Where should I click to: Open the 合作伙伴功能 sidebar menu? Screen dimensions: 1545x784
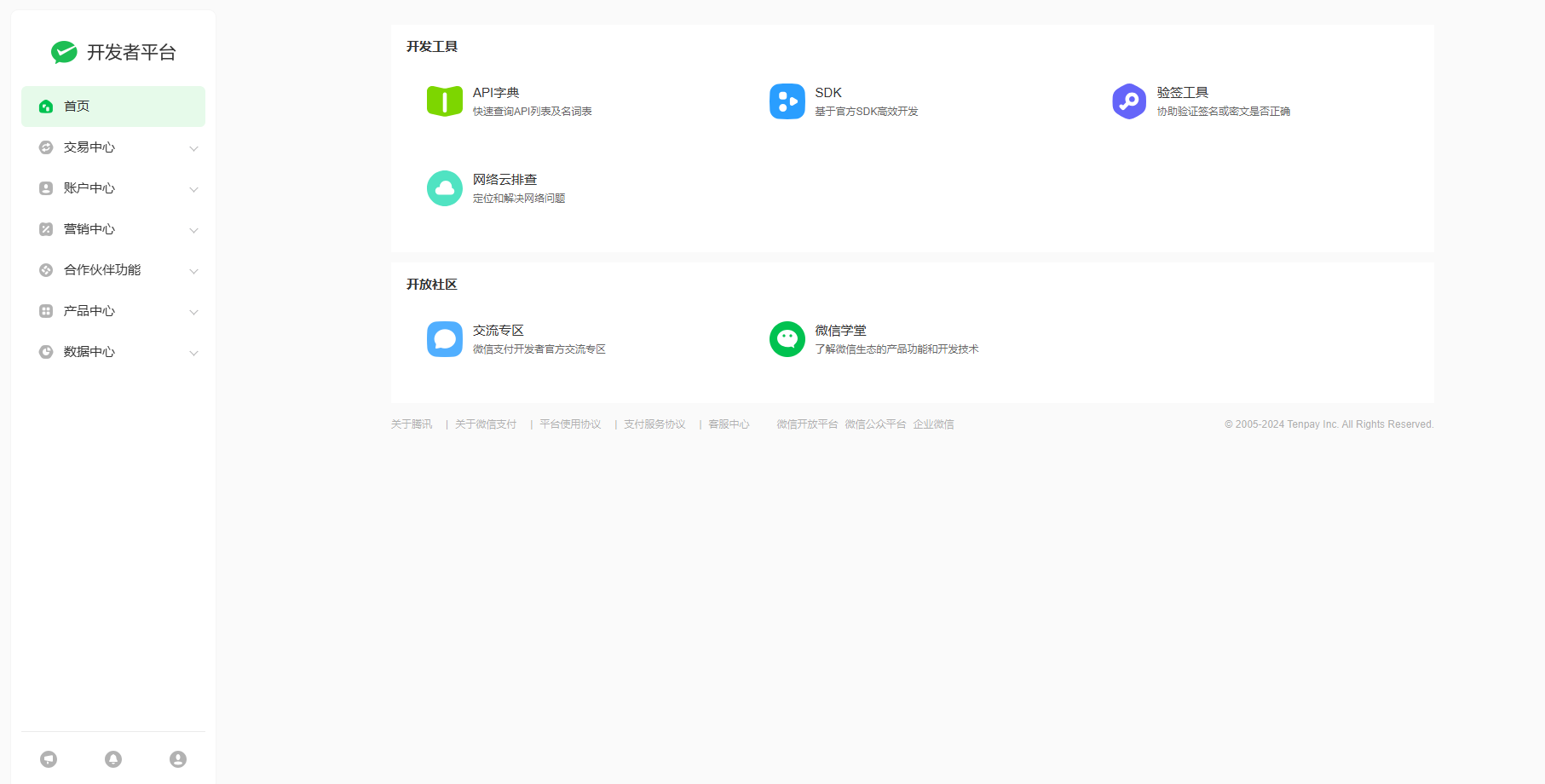pos(102,270)
